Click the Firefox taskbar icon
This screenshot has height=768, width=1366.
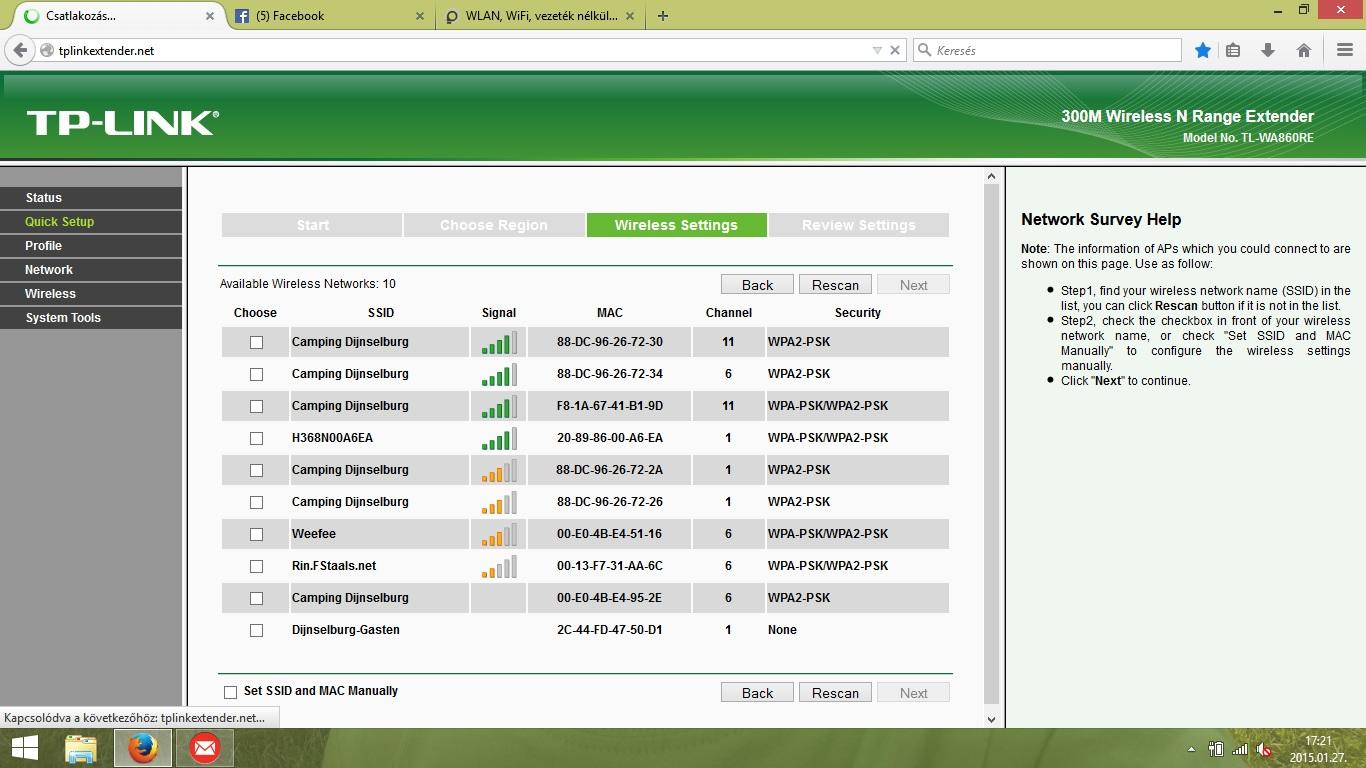[142, 748]
